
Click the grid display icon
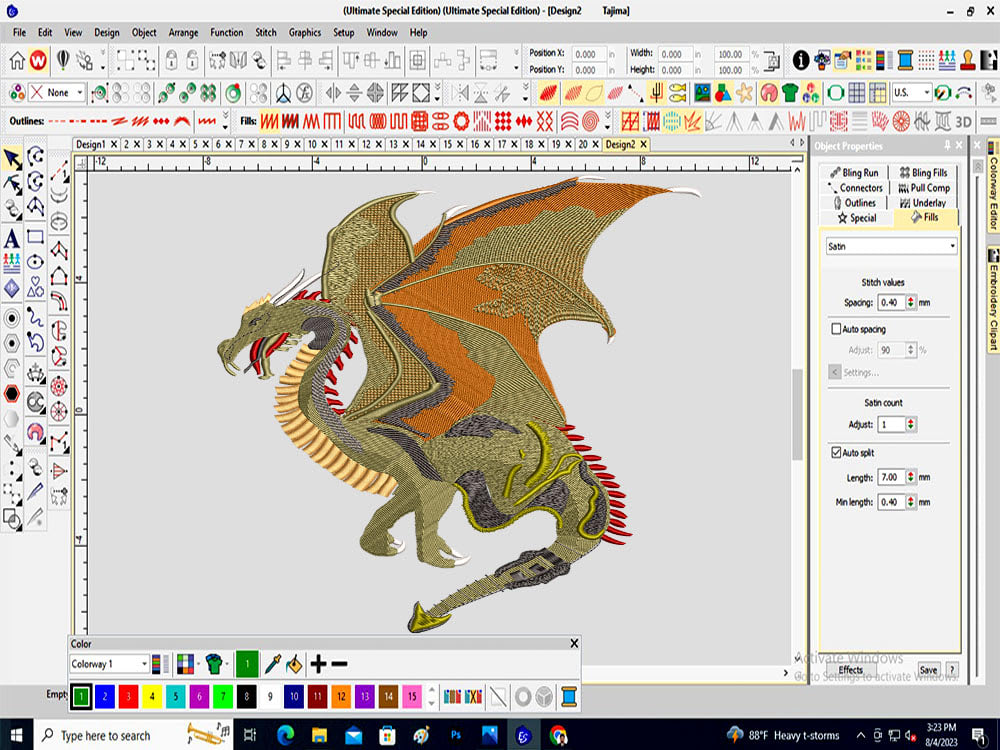(858, 92)
